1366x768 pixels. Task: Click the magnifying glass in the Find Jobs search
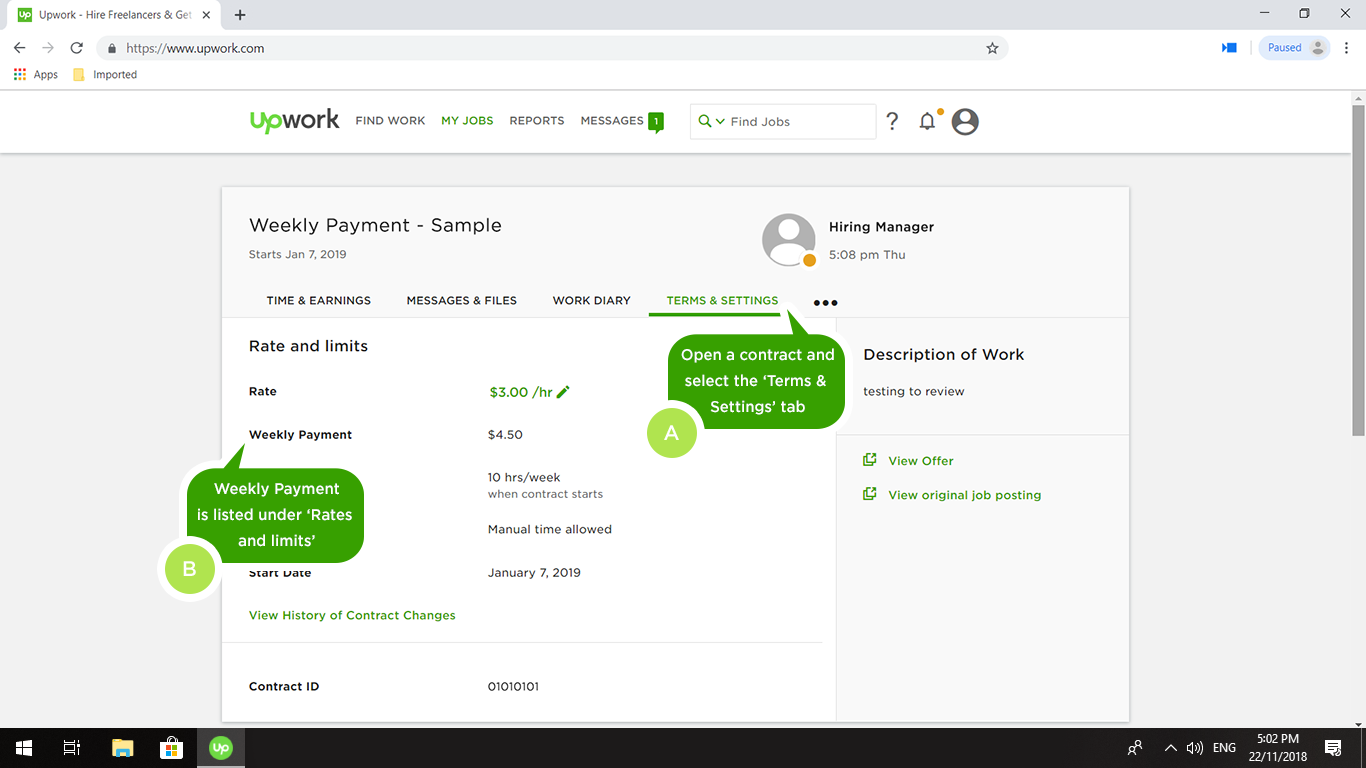[x=706, y=121]
